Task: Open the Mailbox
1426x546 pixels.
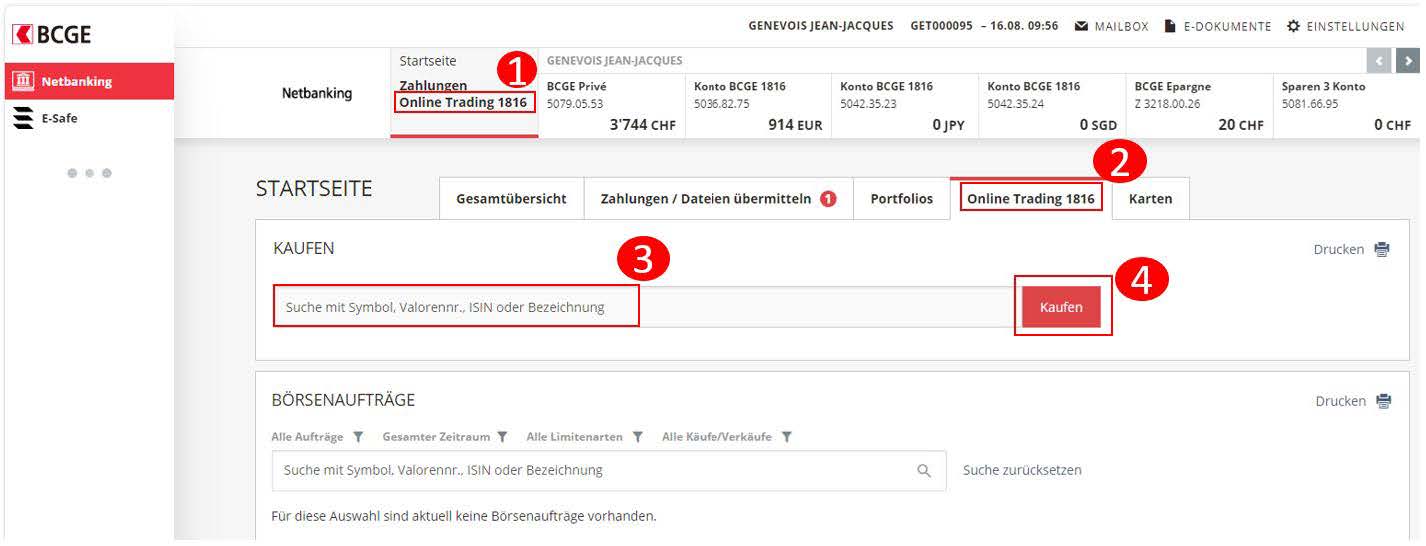Action: [1111, 26]
